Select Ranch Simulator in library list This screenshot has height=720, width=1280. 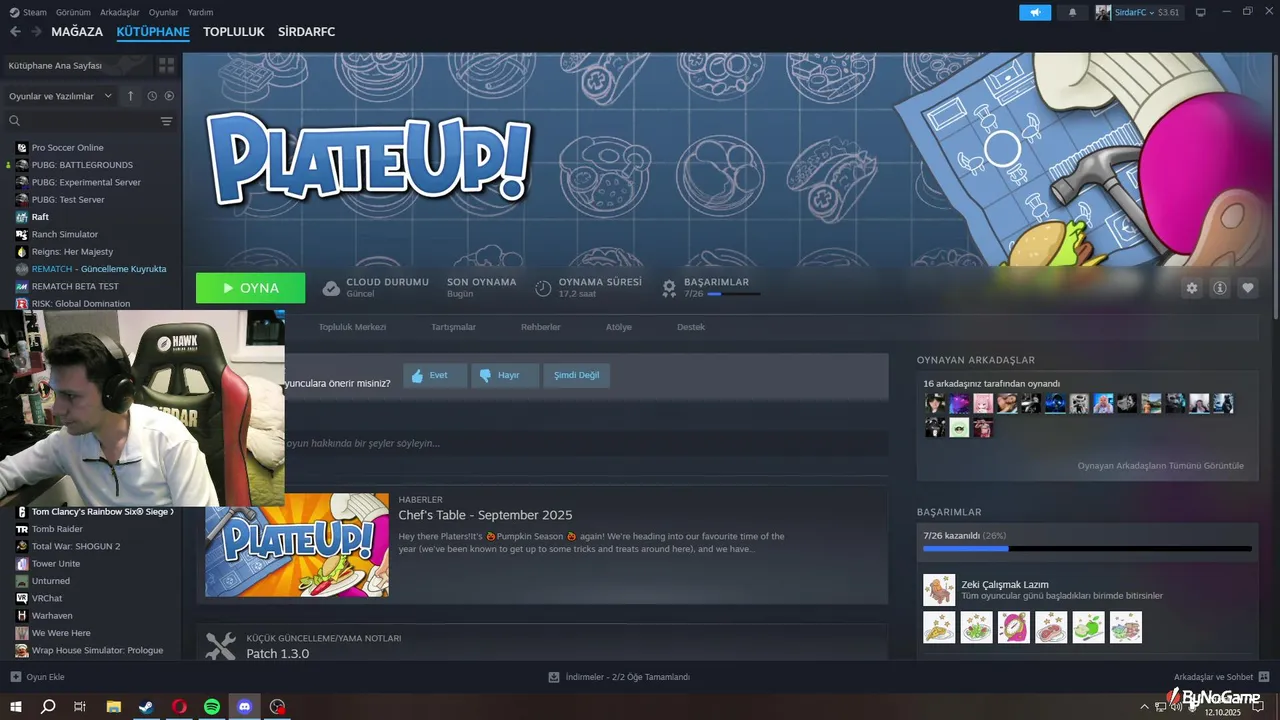[65, 234]
